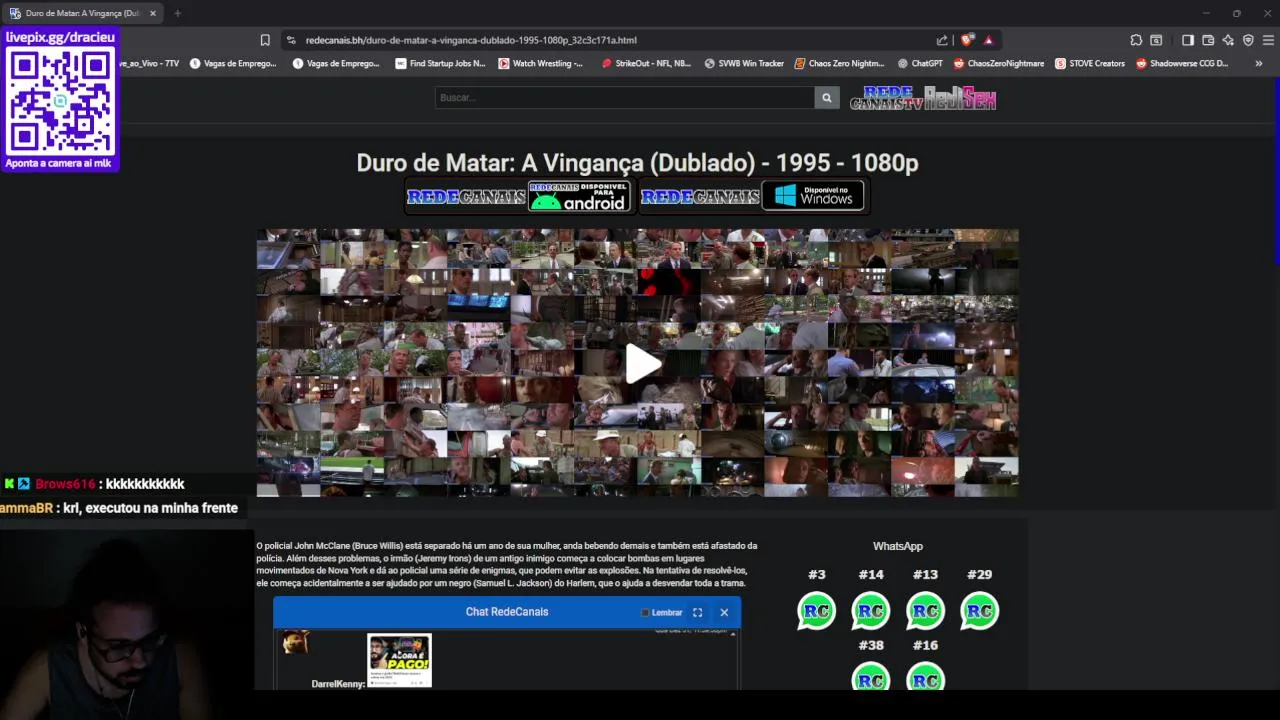Viewport: 1280px width, 720px height.
Task: Open the RedeCanais Android app banner
Action: pos(519,196)
